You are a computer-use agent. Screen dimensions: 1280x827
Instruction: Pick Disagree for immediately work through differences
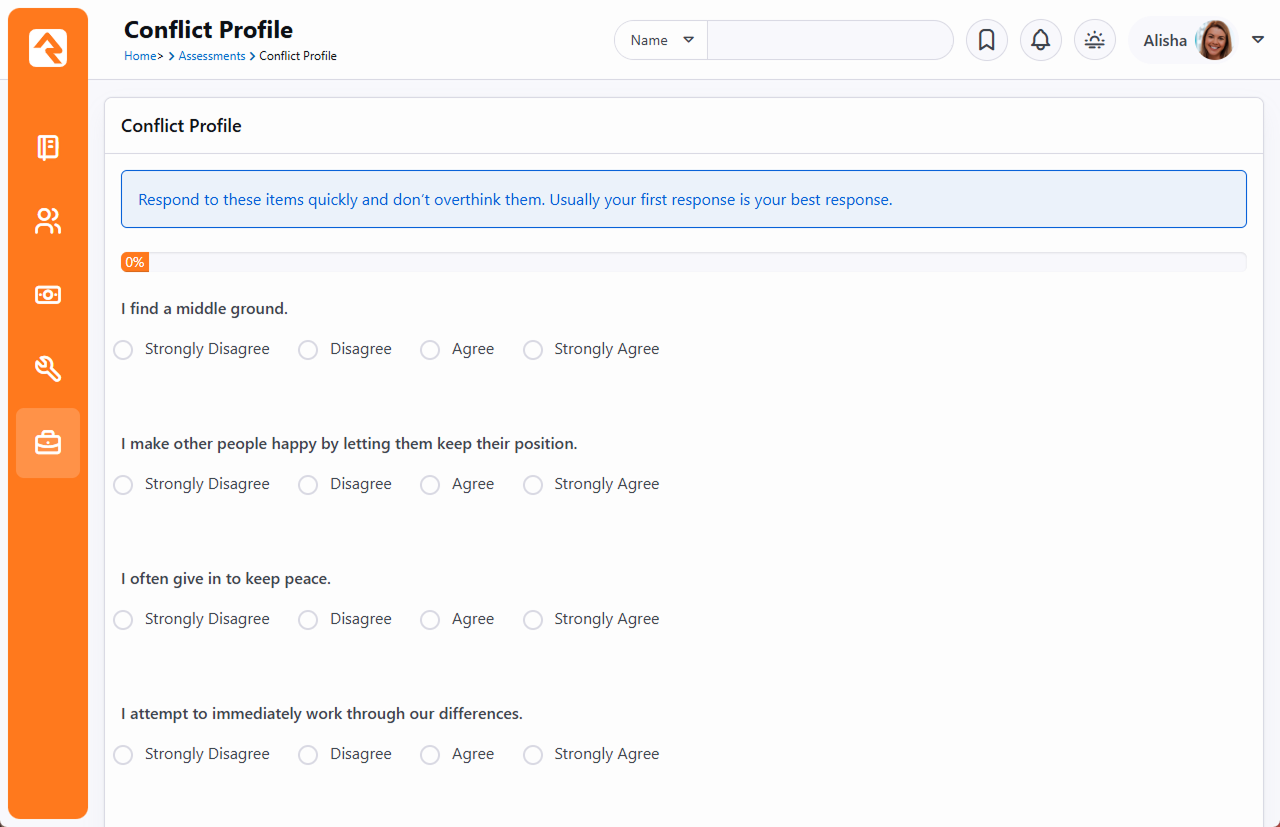tap(308, 755)
